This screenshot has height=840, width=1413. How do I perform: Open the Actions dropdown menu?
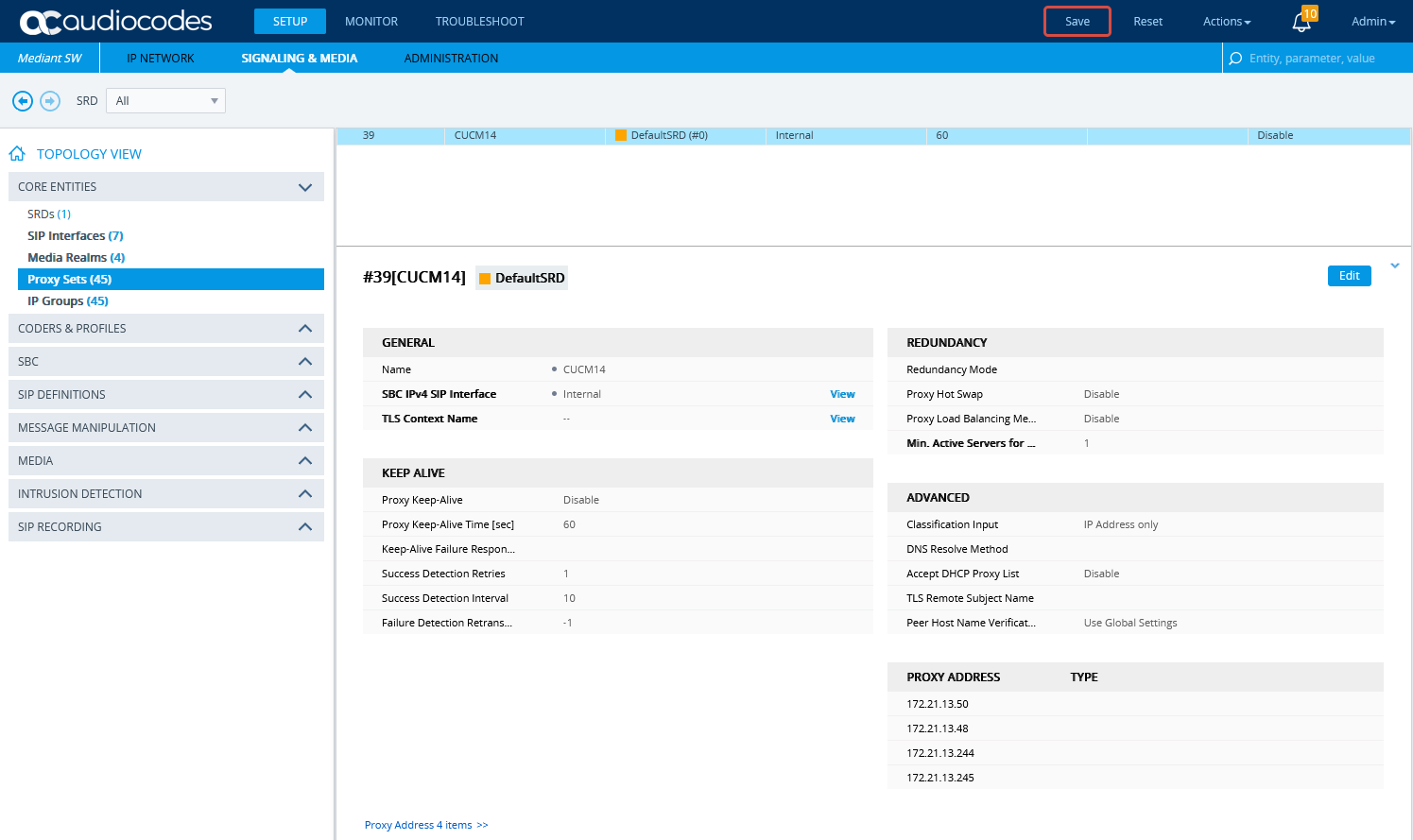1227,22
